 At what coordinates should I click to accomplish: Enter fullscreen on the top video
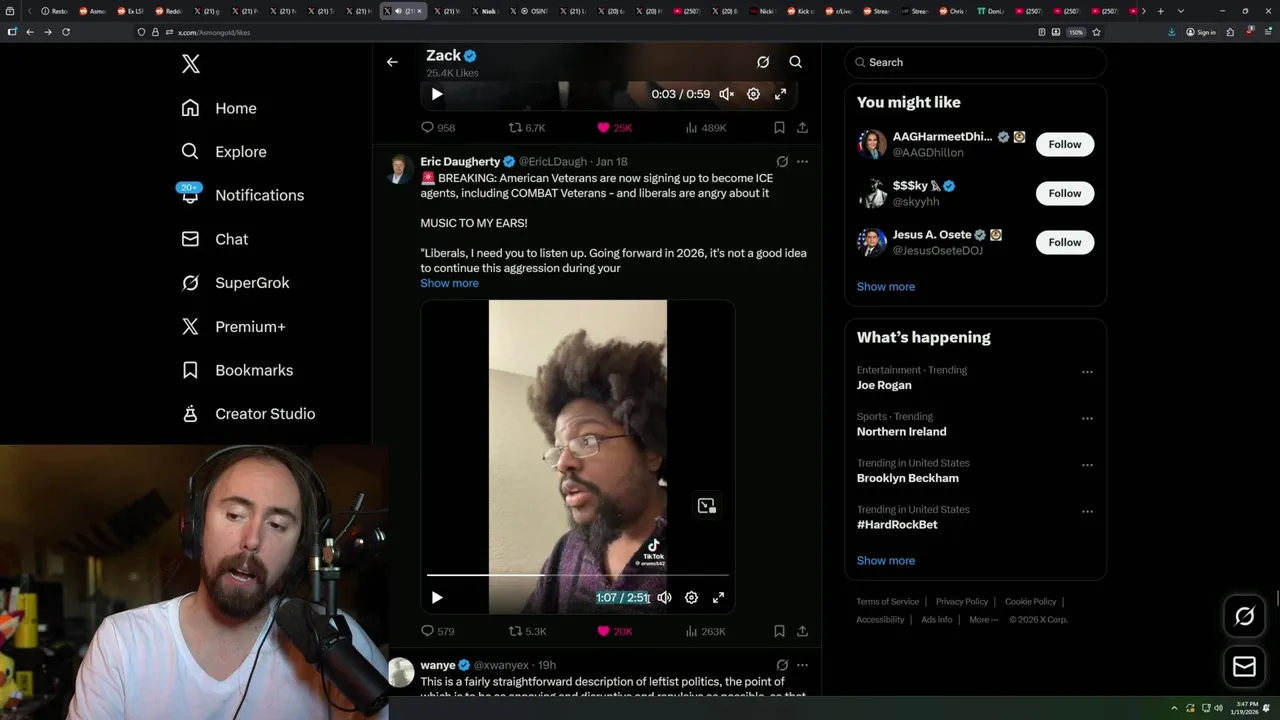click(x=780, y=94)
